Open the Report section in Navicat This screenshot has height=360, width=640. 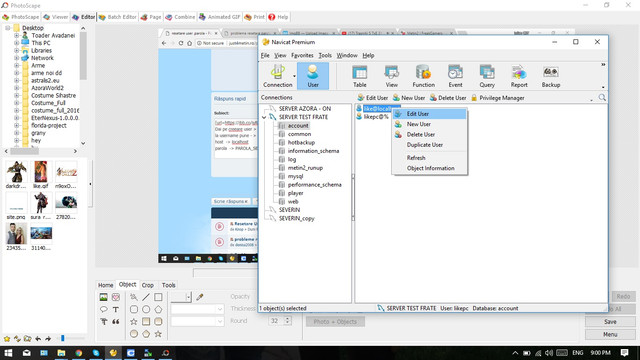point(519,76)
